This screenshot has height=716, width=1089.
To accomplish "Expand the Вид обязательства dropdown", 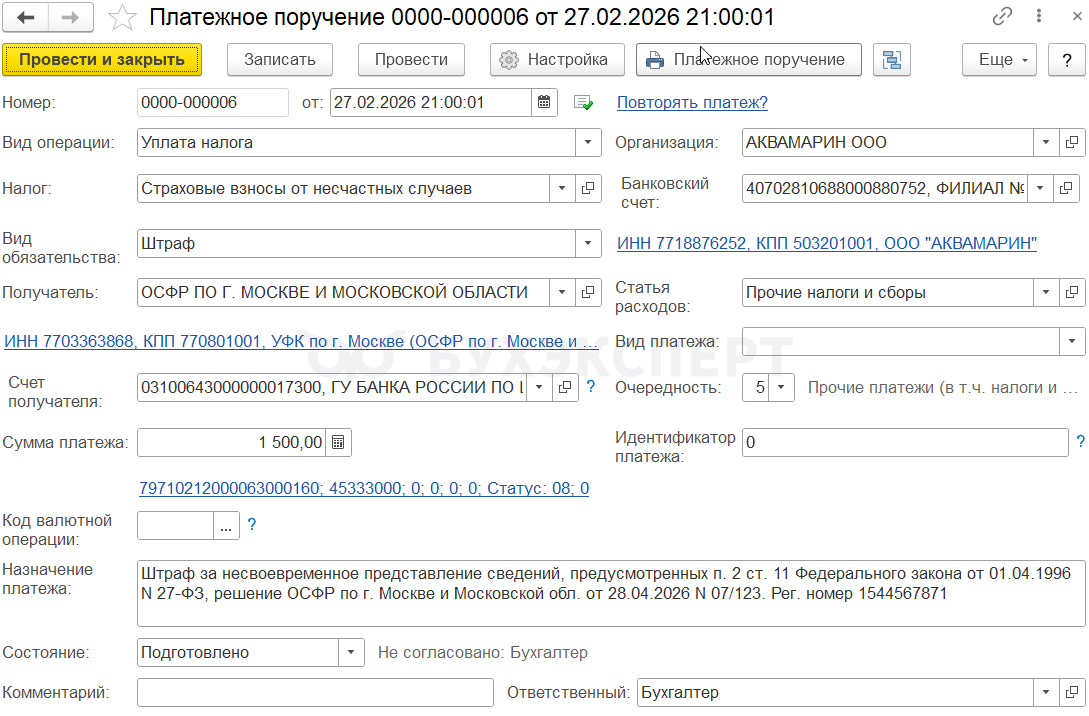I will [x=588, y=243].
